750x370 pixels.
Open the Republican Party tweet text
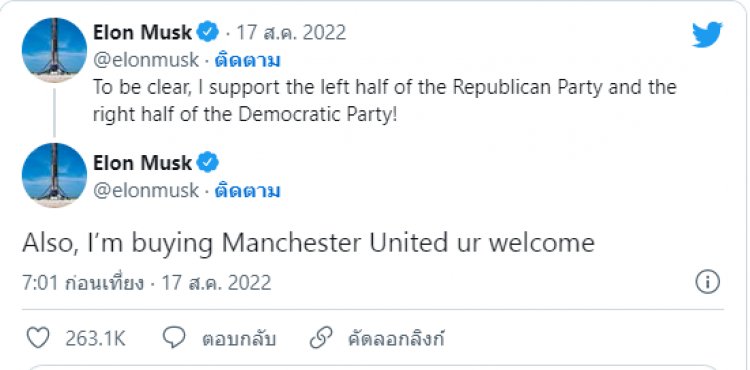pos(385,102)
